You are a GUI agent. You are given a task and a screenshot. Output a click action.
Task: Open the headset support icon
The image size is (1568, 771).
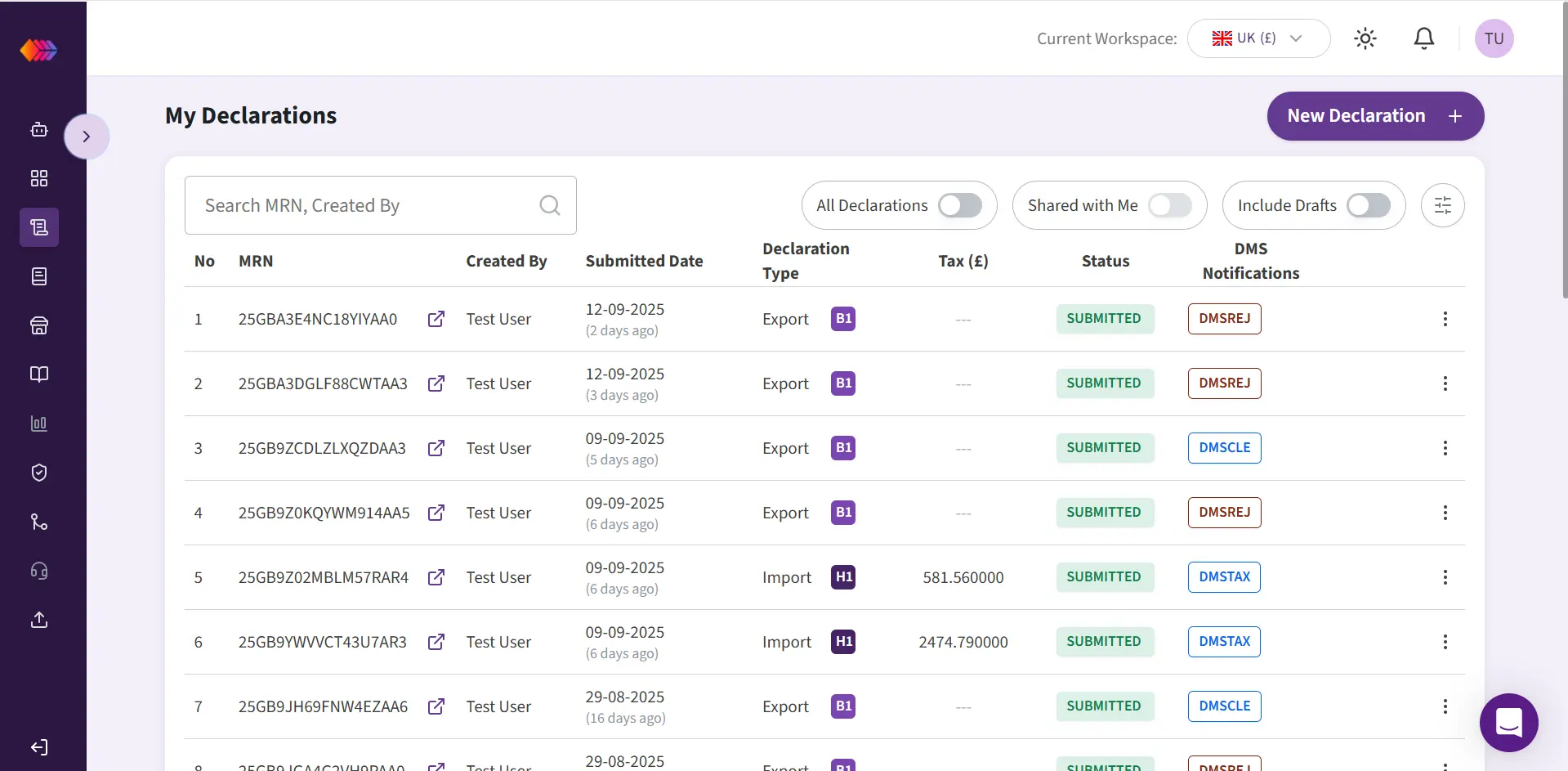click(38, 571)
